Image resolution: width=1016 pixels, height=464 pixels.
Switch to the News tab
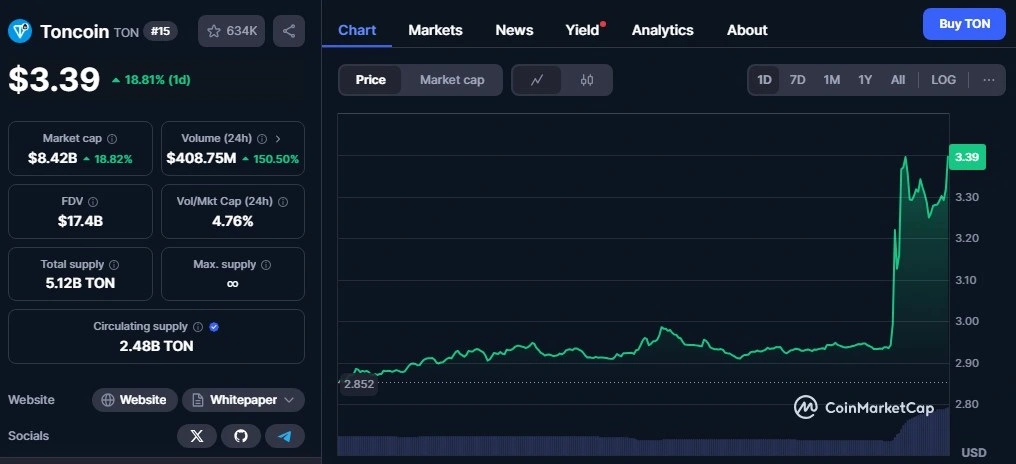tap(514, 30)
